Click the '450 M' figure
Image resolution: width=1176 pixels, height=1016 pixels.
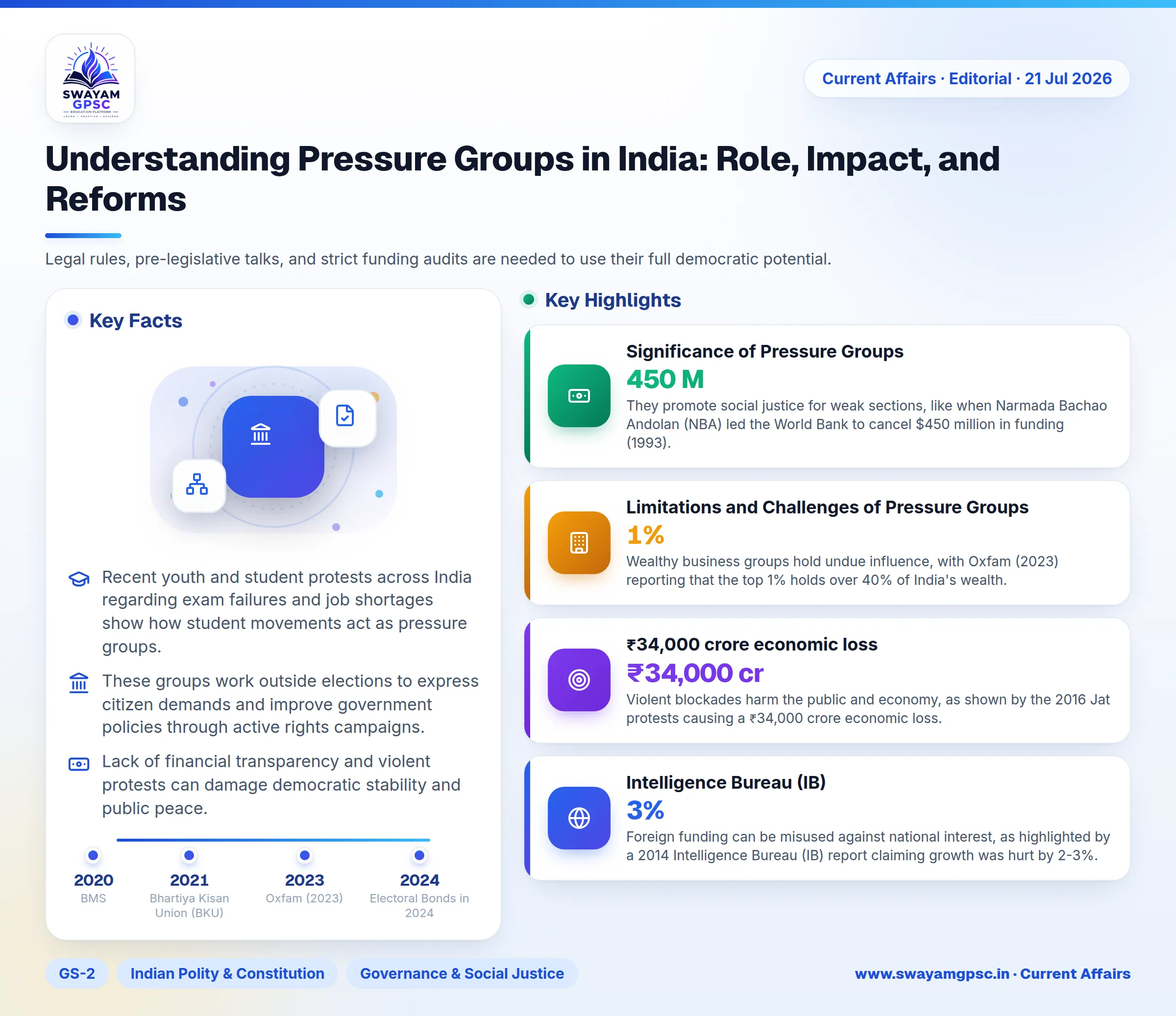(665, 379)
